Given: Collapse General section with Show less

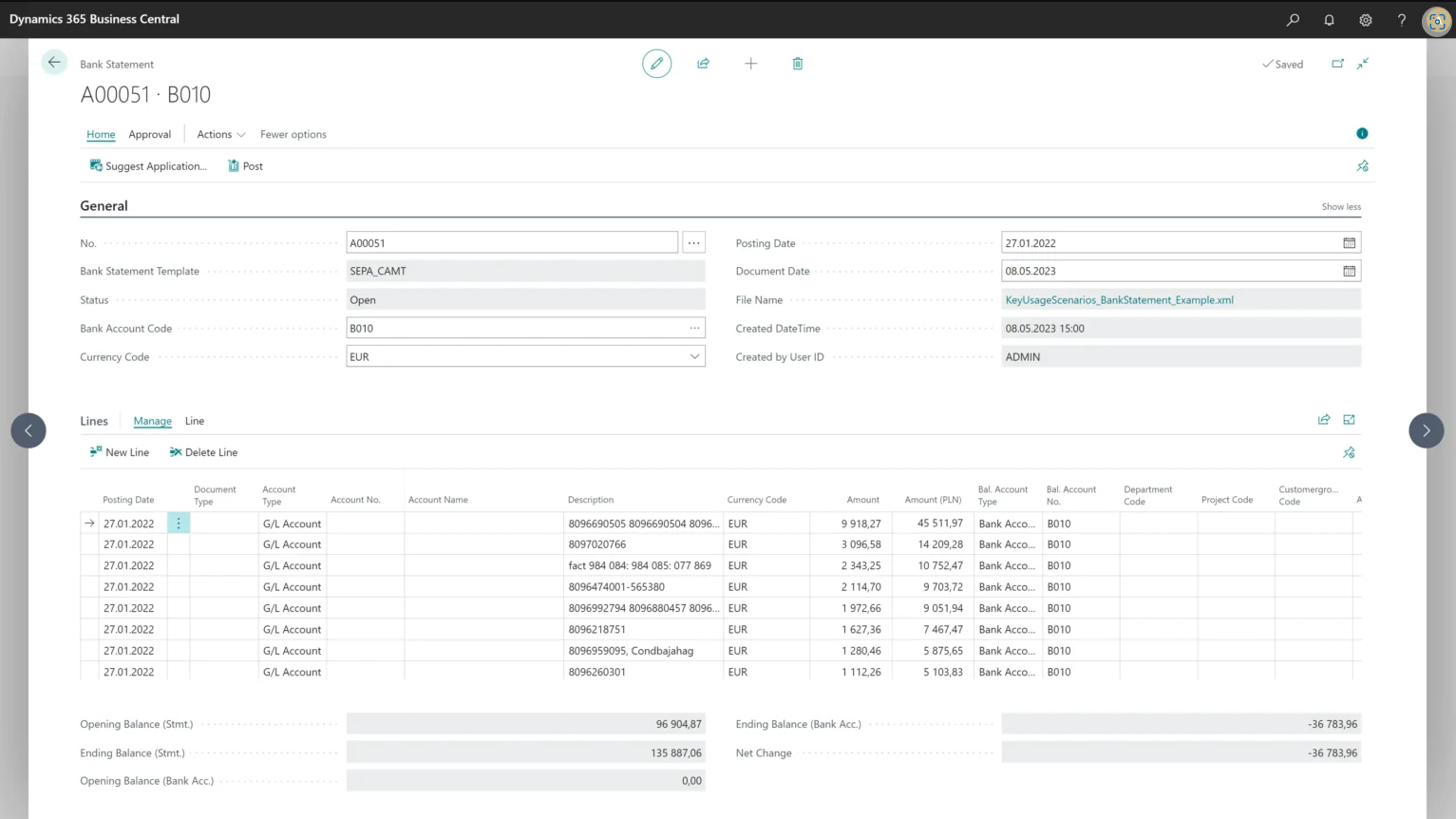Looking at the screenshot, I should click(x=1340, y=207).
